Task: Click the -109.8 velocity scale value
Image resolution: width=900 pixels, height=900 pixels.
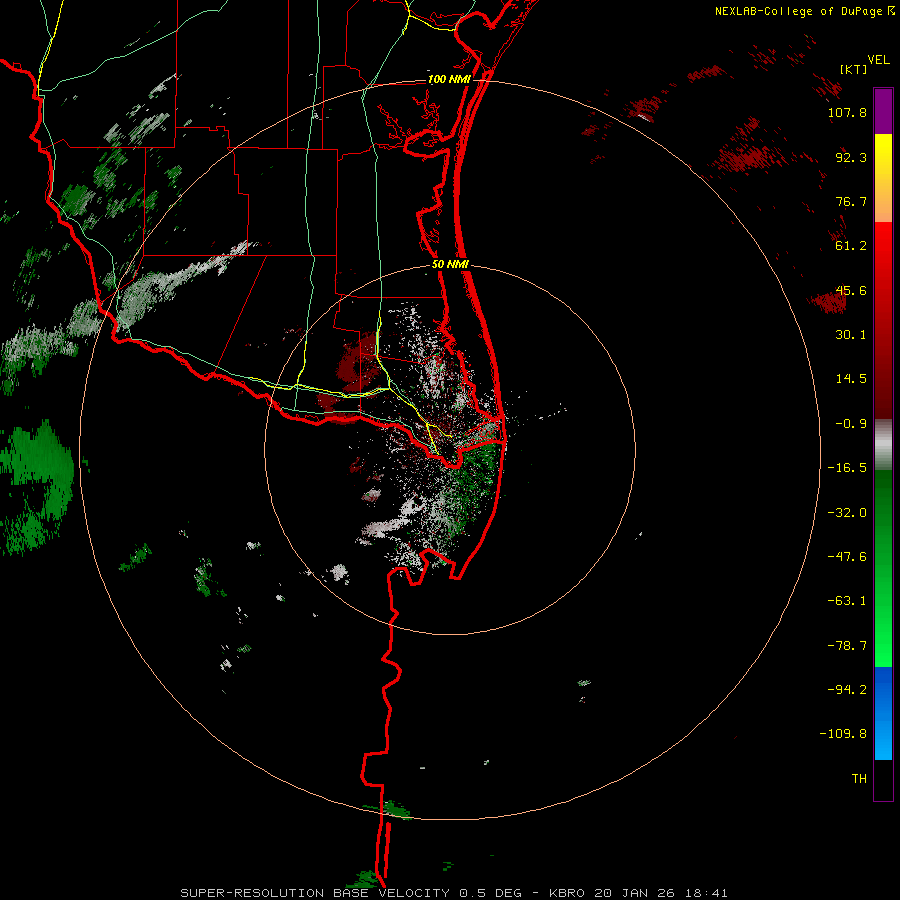Action: [843, 734]
